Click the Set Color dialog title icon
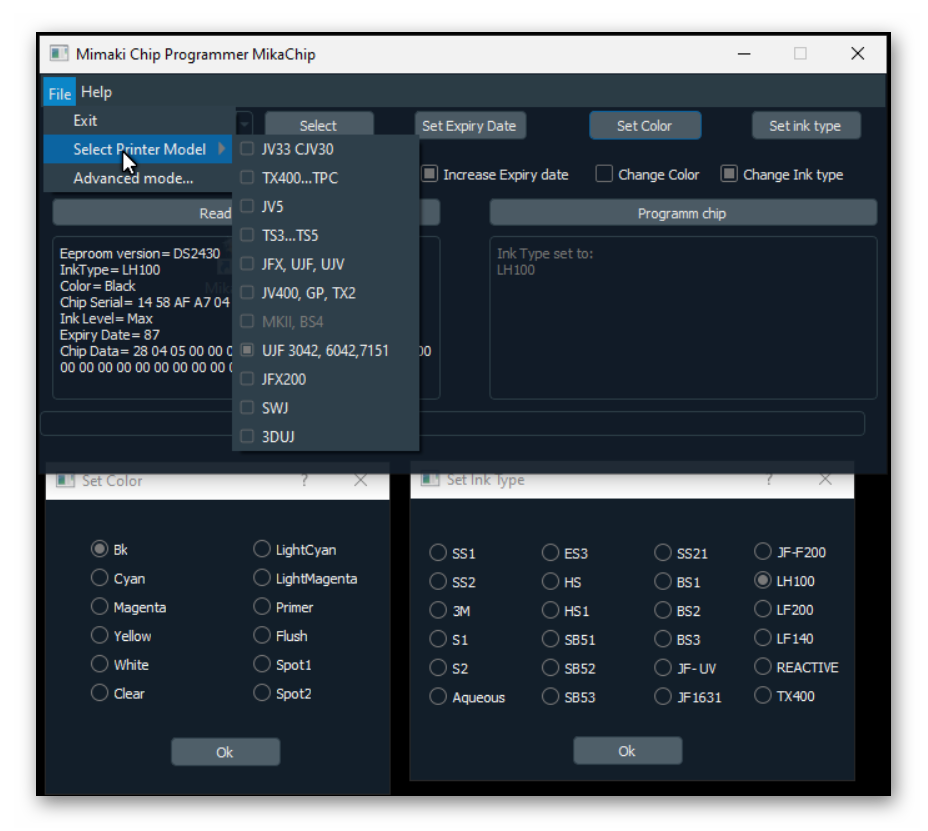 (65, 480)
